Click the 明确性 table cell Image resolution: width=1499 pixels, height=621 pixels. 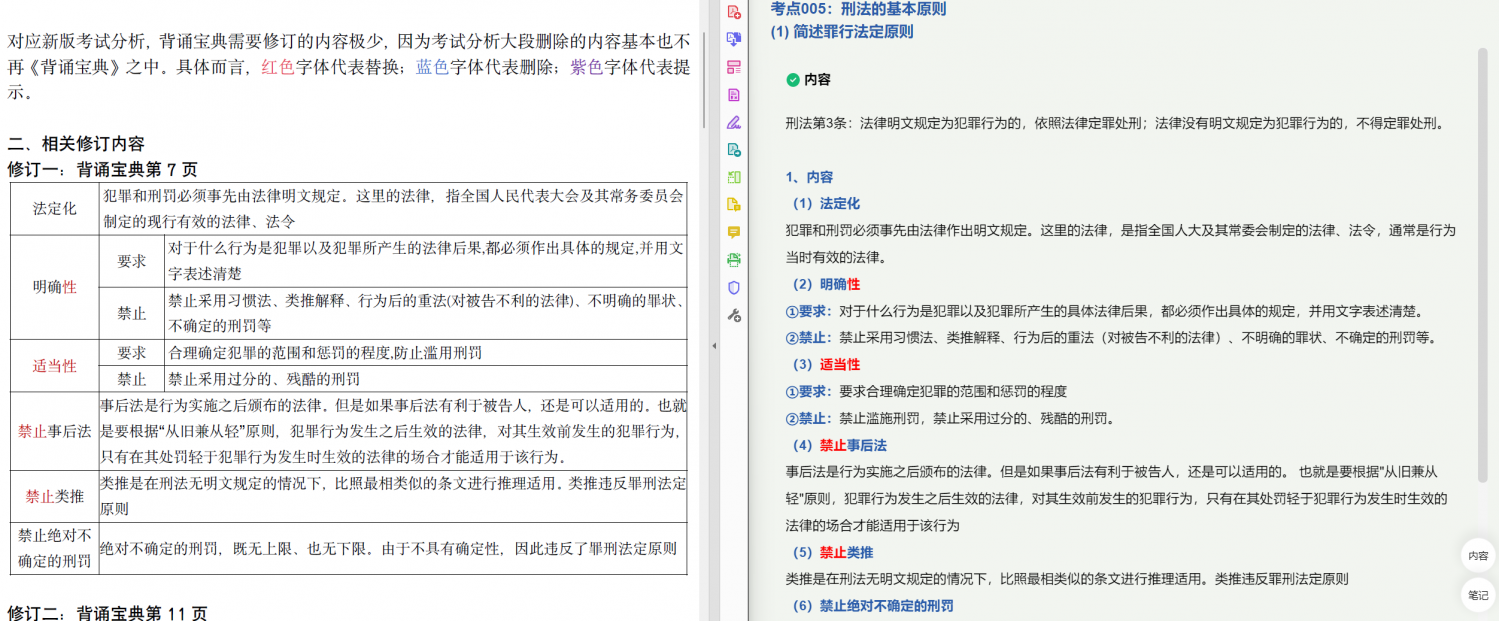click(x=54, y=287)
